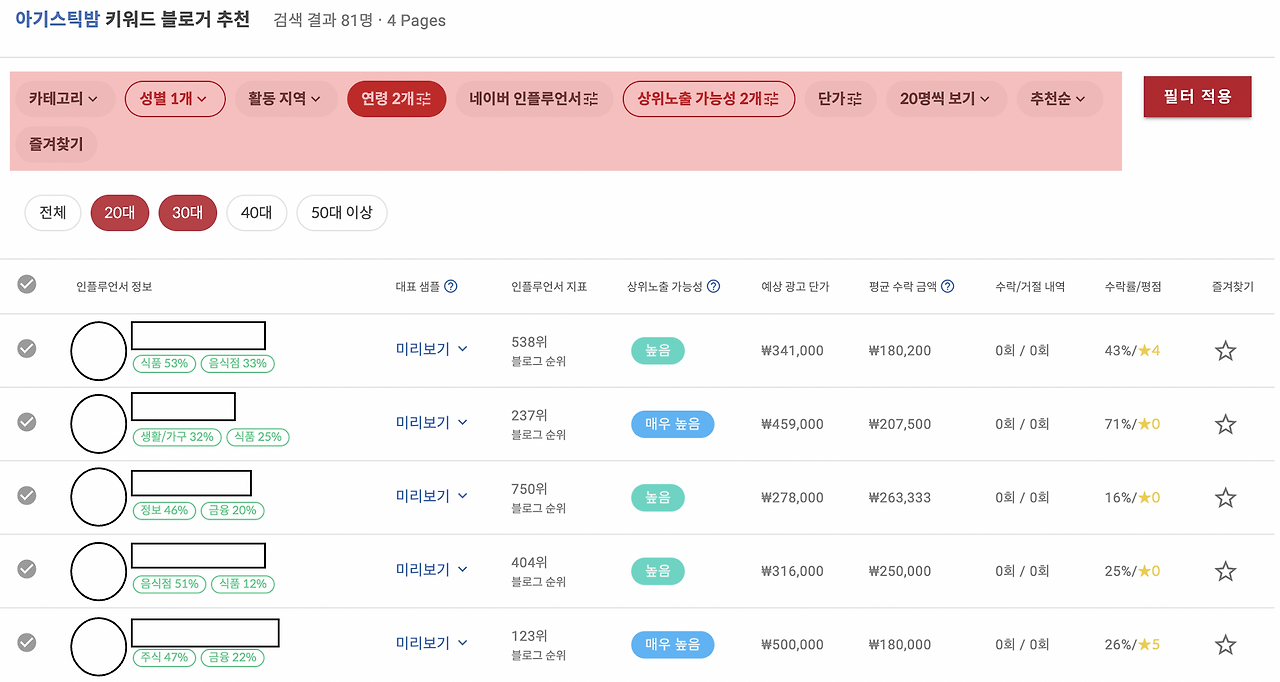
Task: Open the 평균 수락 금액 help tooltip
Action: tap(947, 286)
